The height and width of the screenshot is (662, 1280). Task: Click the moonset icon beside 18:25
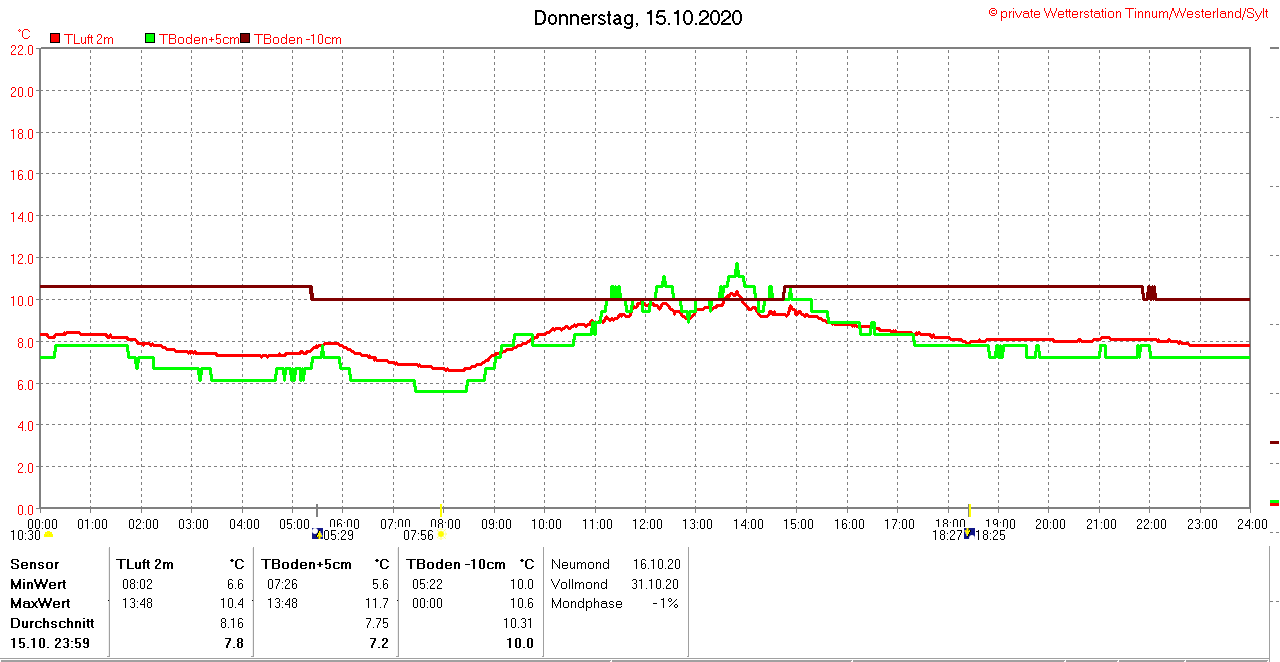969,534
